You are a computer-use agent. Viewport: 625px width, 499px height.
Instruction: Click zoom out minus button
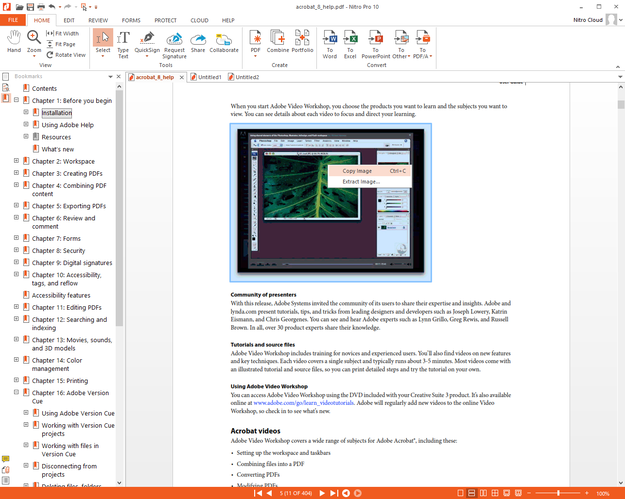[529, 493]
